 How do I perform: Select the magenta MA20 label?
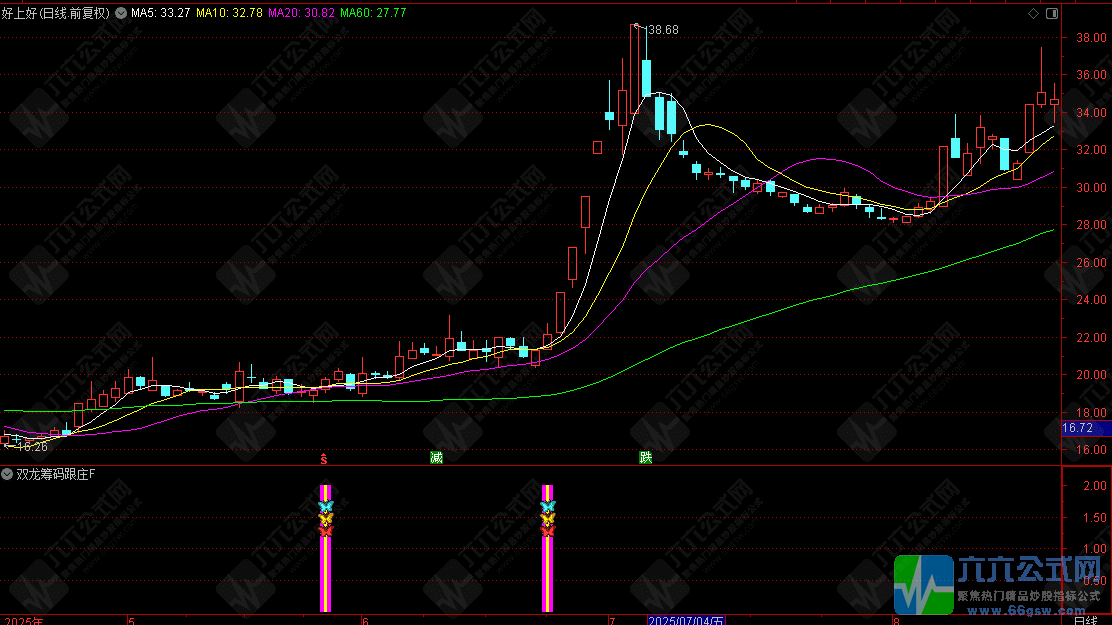point(301,13)
